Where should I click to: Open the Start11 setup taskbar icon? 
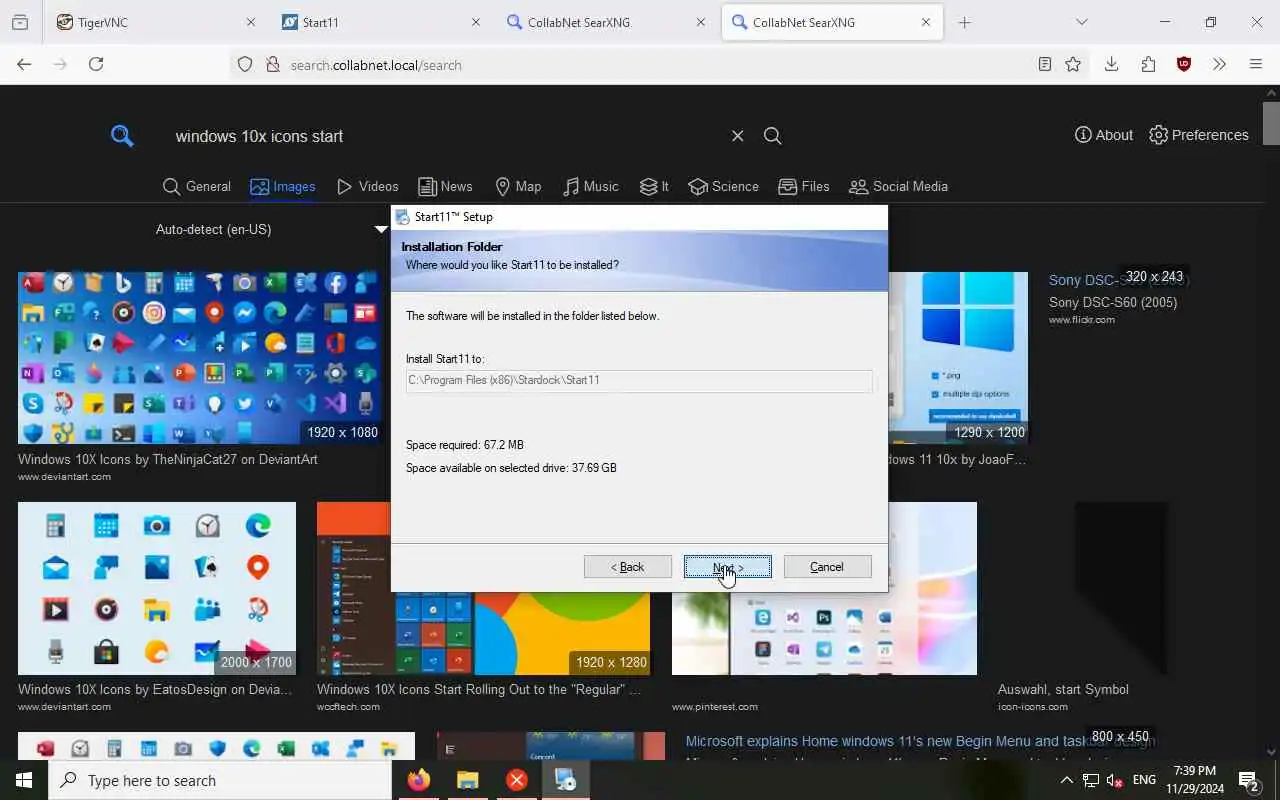[x=566, y=780]
